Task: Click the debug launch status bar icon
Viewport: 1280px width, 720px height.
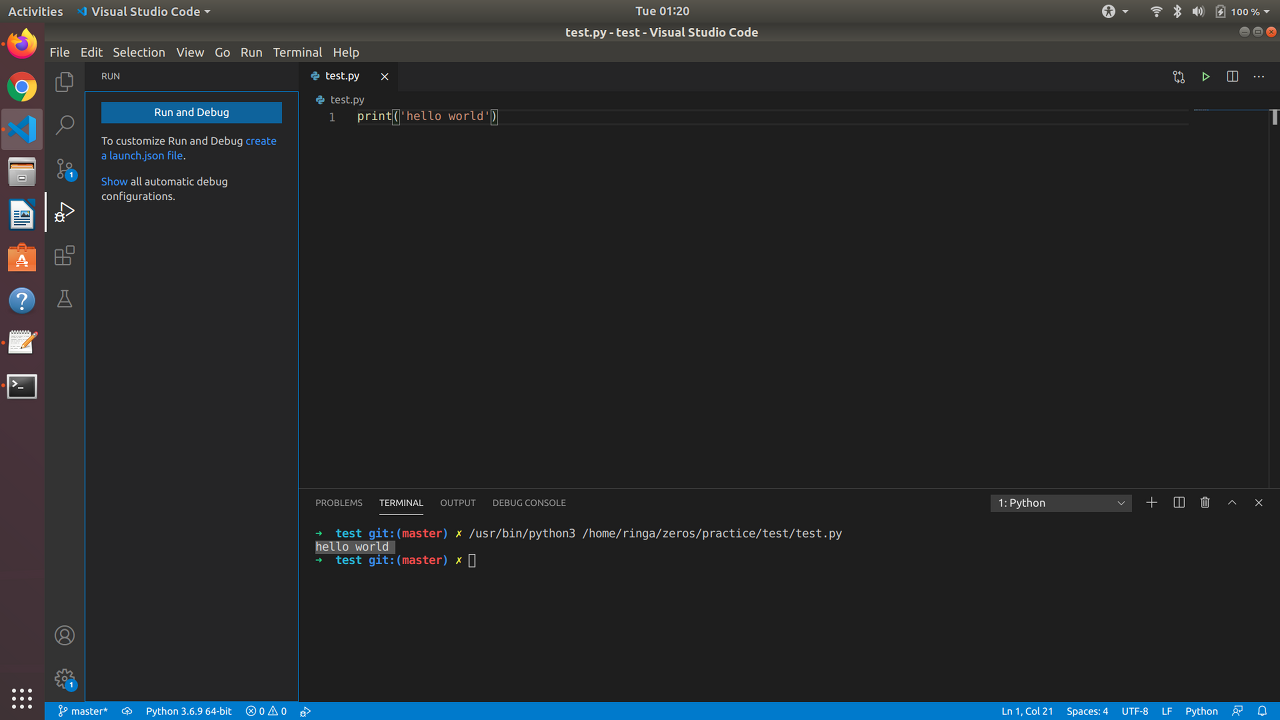Action: point(306,711)
